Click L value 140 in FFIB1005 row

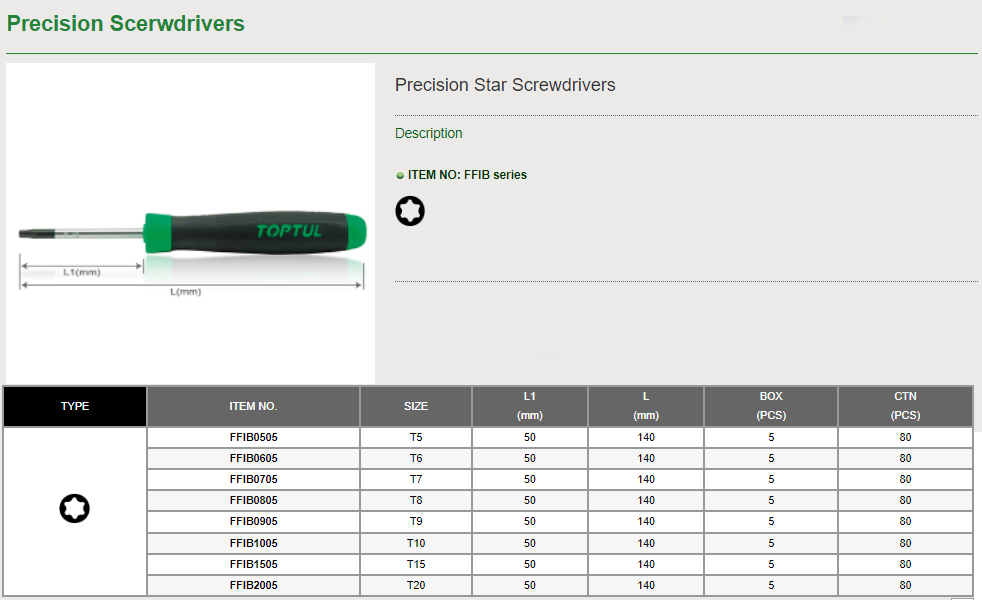[x=646, y=543]
